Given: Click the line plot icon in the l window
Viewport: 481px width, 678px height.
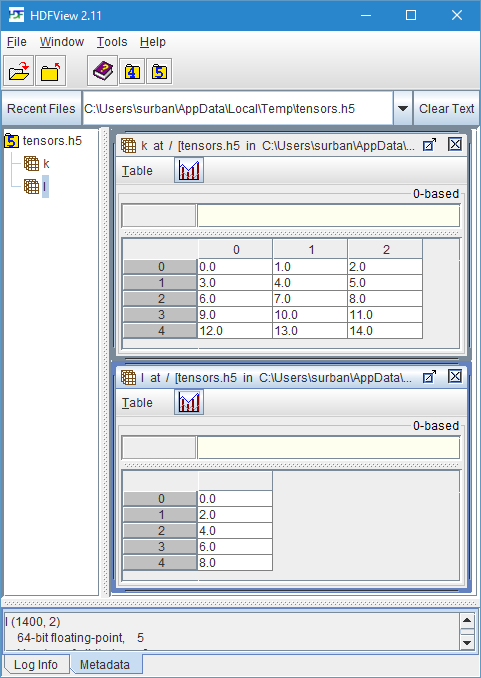Looking at the screenshot, I should coord(189,402).
